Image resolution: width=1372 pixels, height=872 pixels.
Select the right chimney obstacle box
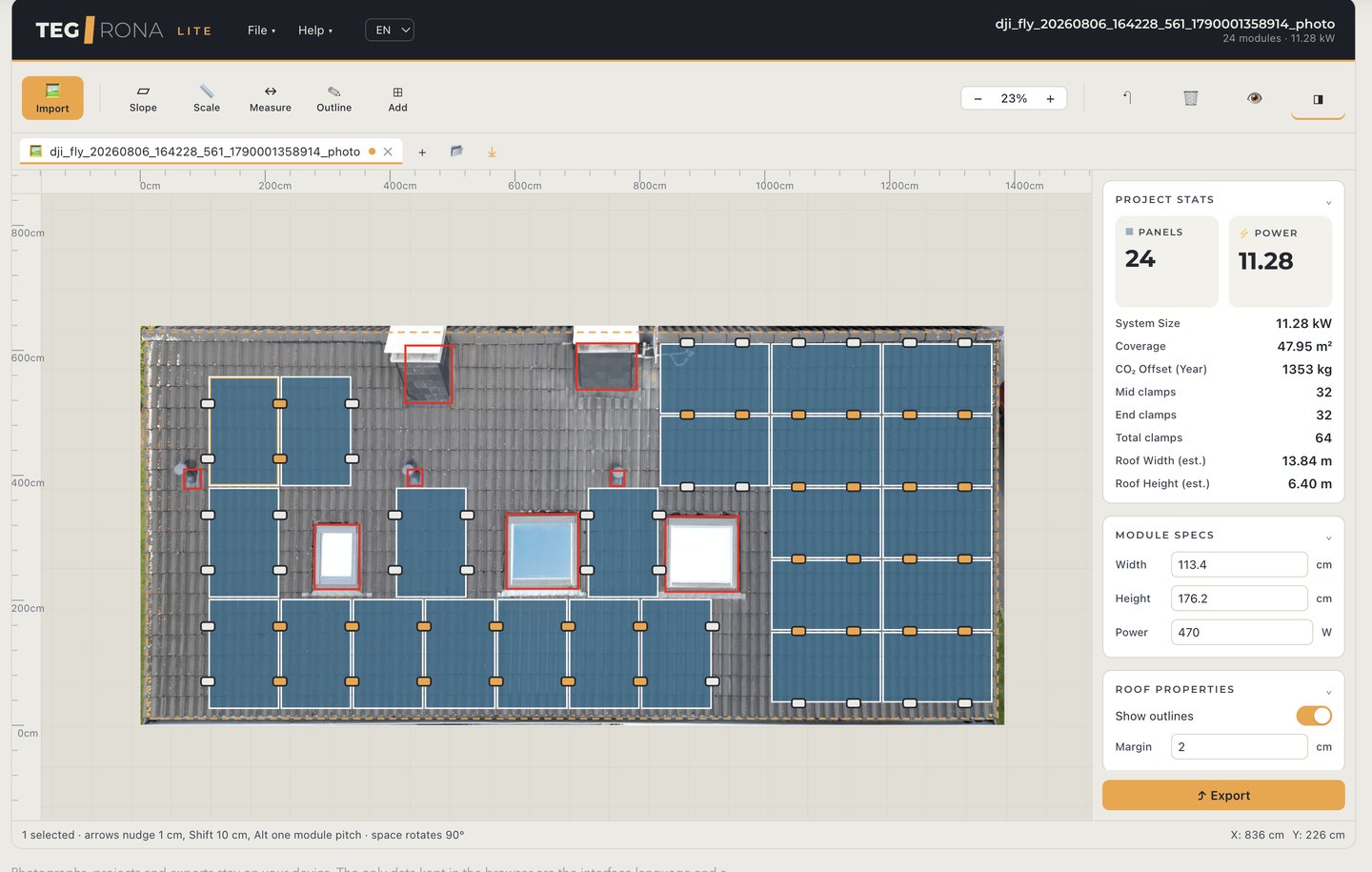click(x=606, y=366)
